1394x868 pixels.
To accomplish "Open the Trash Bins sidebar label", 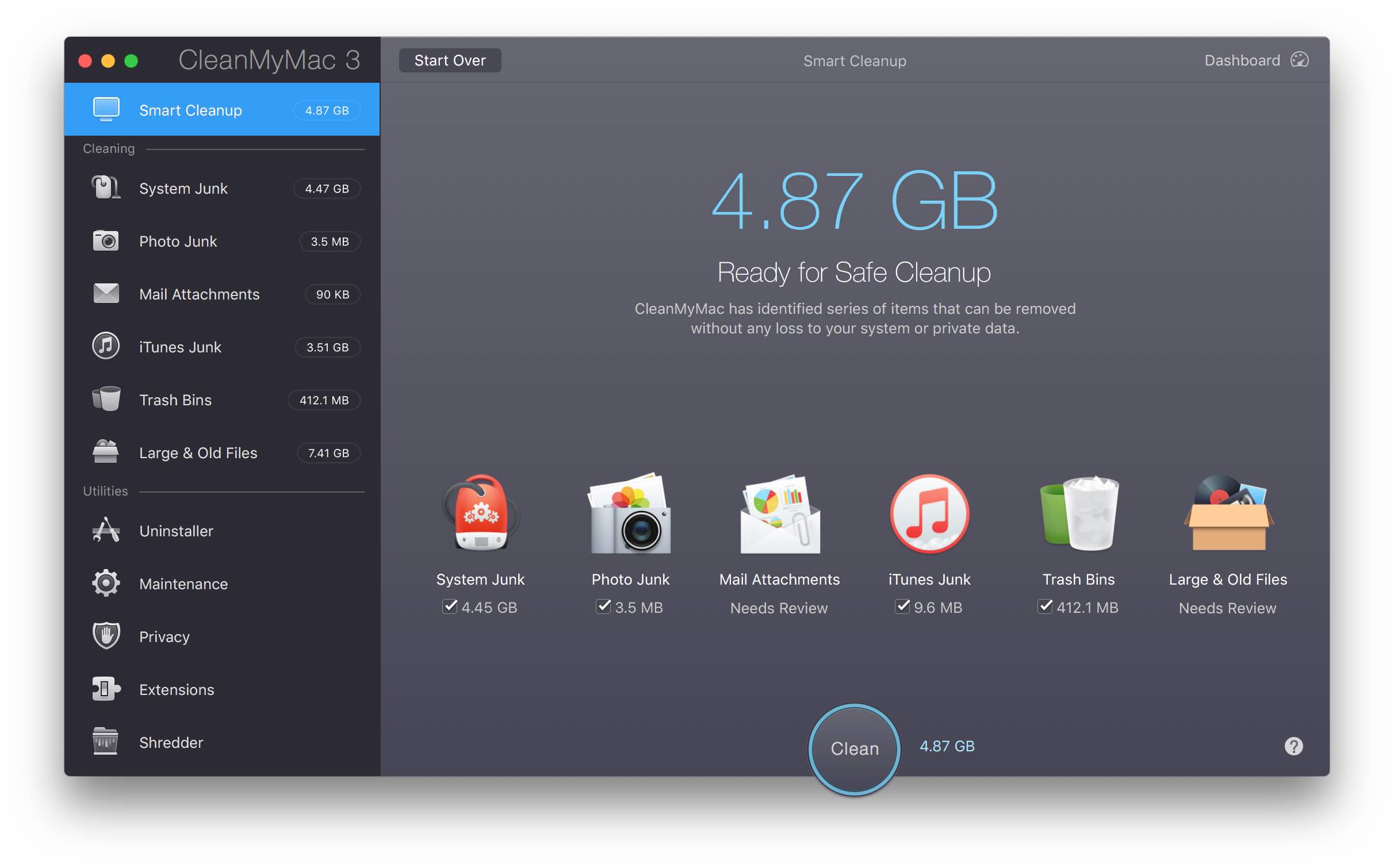I will [175, 400].
